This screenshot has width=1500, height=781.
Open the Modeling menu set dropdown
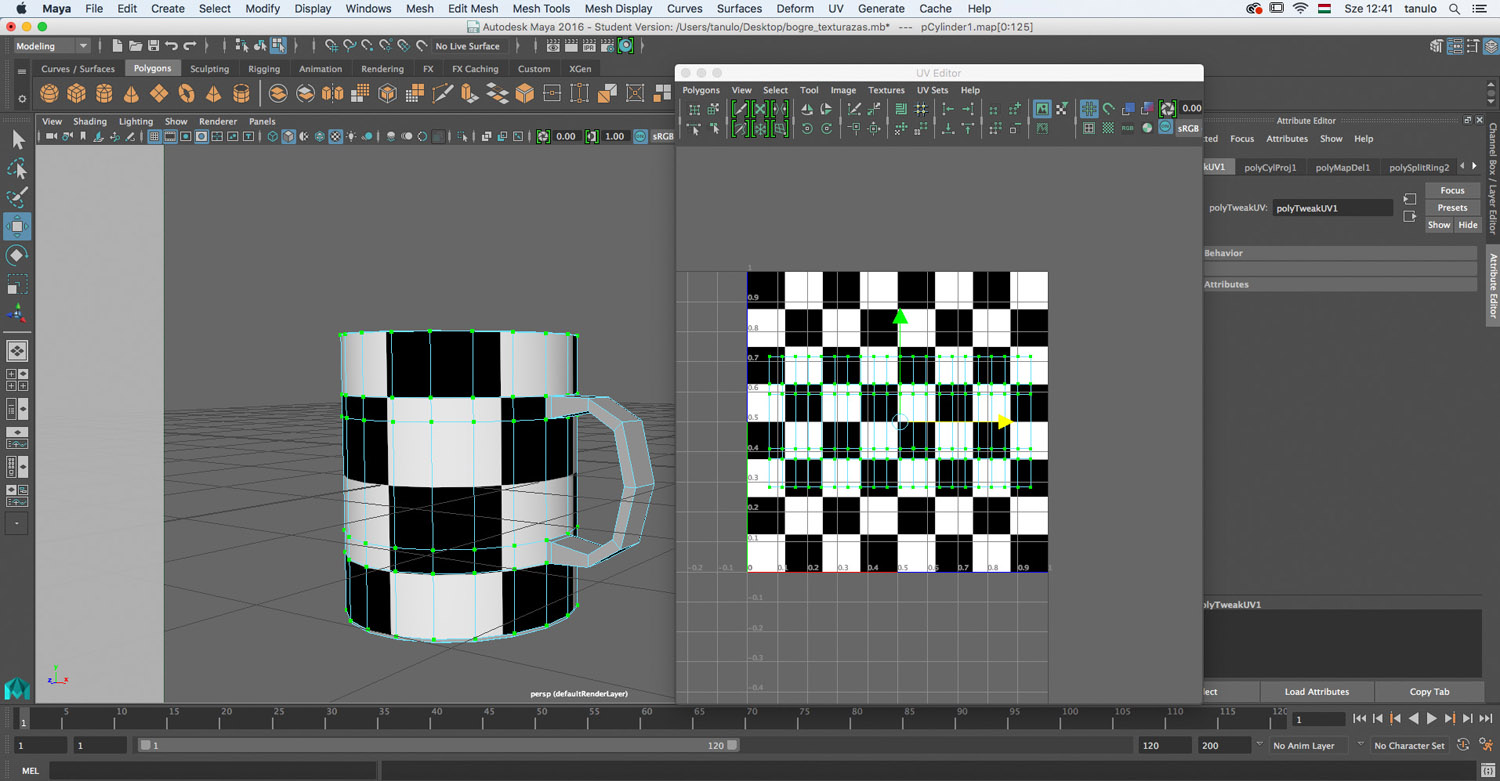(52, 46)
